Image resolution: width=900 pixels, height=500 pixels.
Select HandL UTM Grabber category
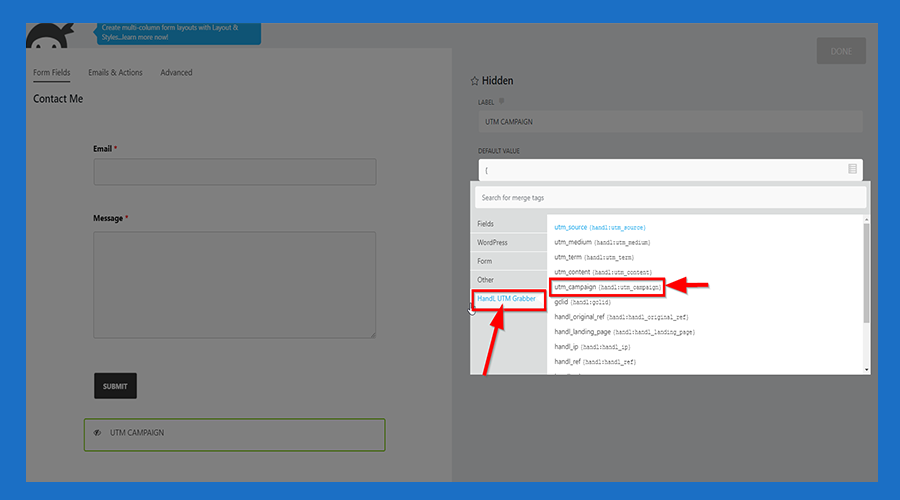click(509, 299)
